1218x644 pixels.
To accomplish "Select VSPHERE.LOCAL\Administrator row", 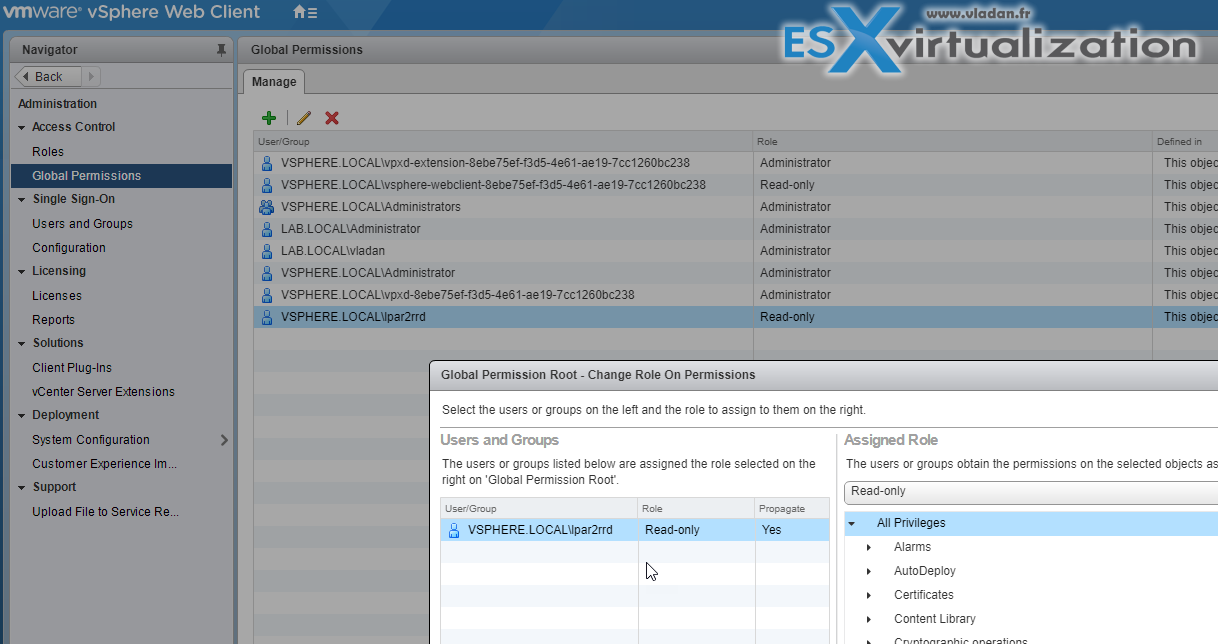I will point(736,273).
